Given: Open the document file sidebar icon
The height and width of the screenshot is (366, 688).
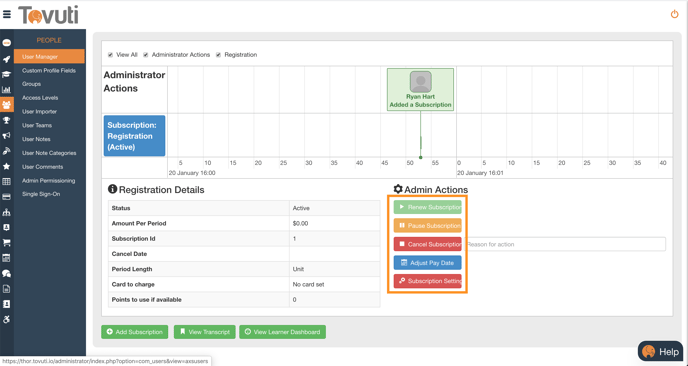Looking at the screenshot, I should pyautogui.click(x=7, y=289).
